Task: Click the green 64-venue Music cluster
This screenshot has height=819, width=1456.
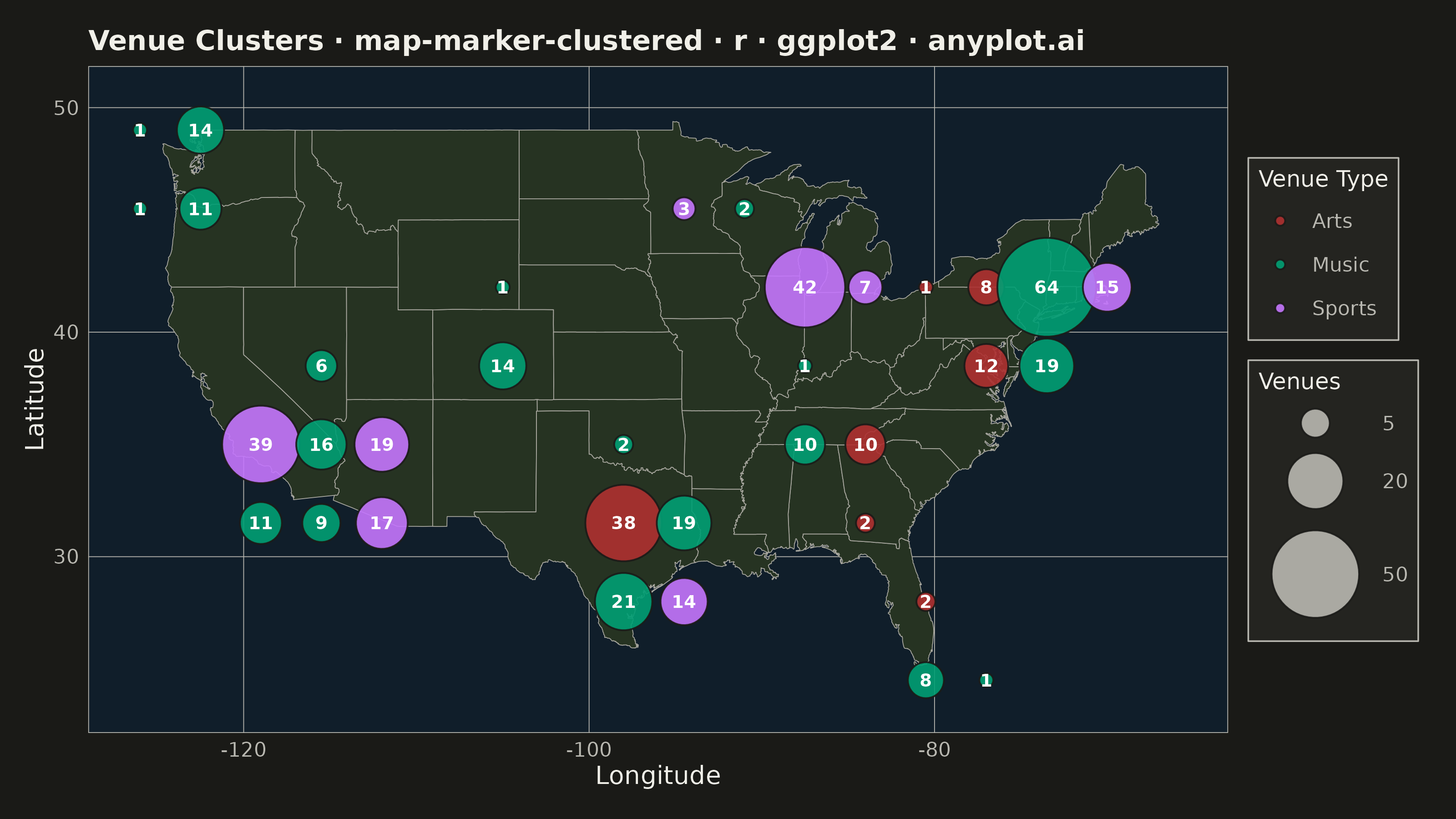Action: [1046, 287]
